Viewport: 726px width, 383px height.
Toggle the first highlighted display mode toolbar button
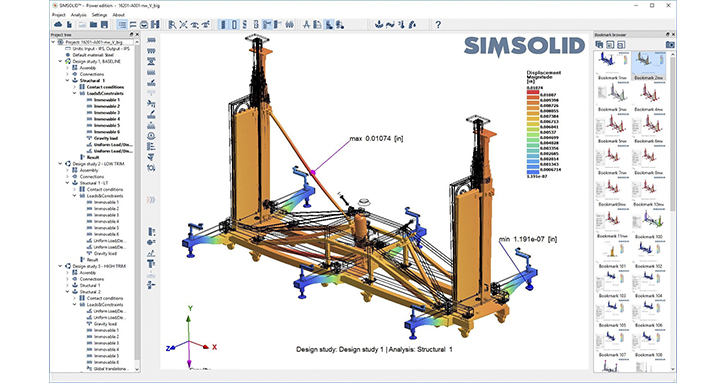pyautogui.click(x=223, y=25)
